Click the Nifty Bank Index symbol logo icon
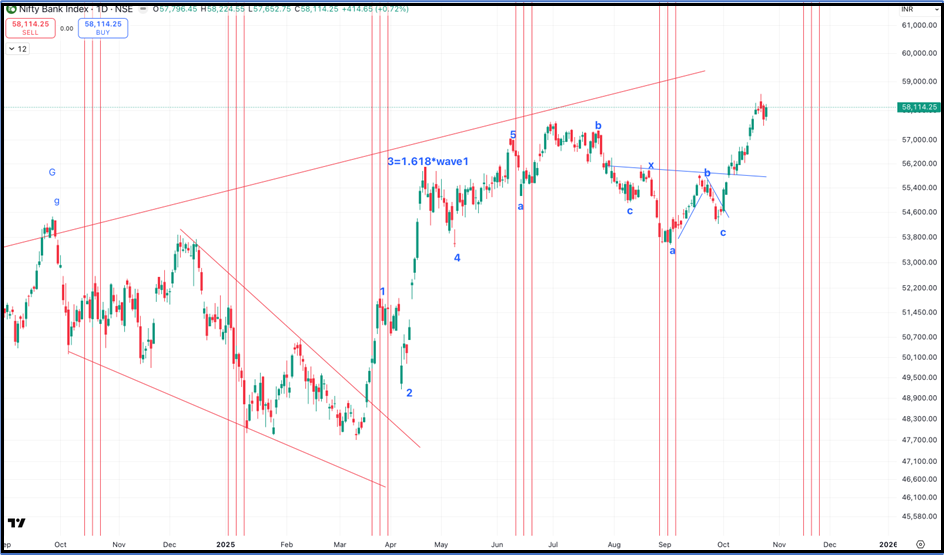Viewport: 944px width, 555px height. [x=11, y=10]
